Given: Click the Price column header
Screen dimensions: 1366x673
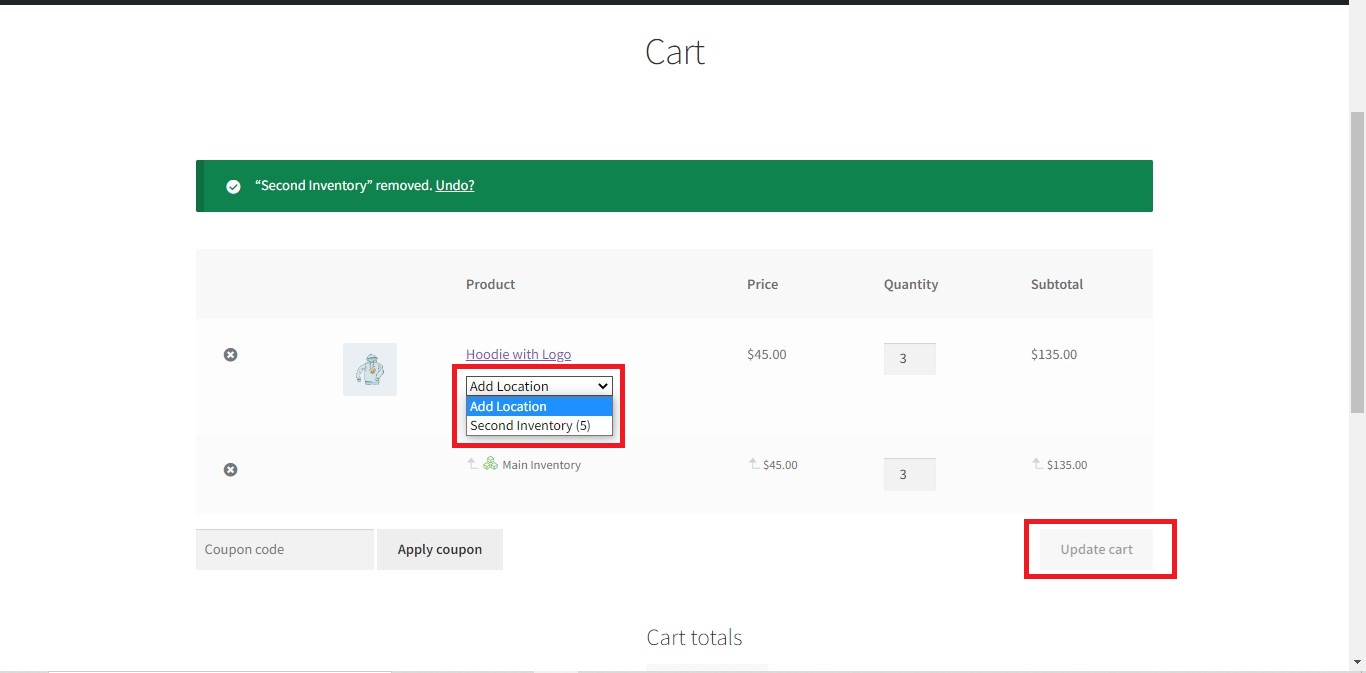Looking at the screenshot, I should point(762,284).
